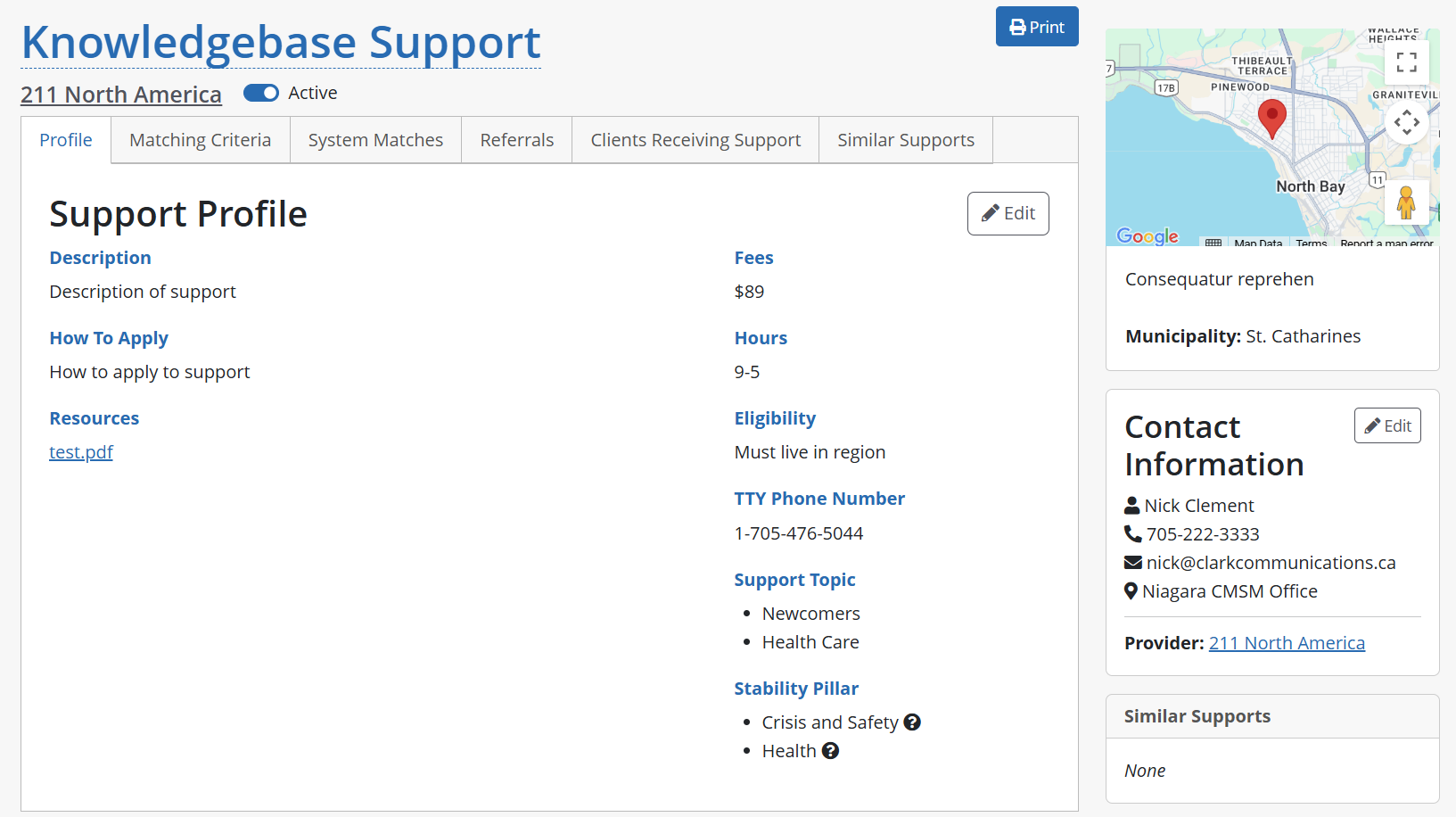Screen dimensions: 1456x817
Task: Edit the Contact Information
Action: [1386, 425]
